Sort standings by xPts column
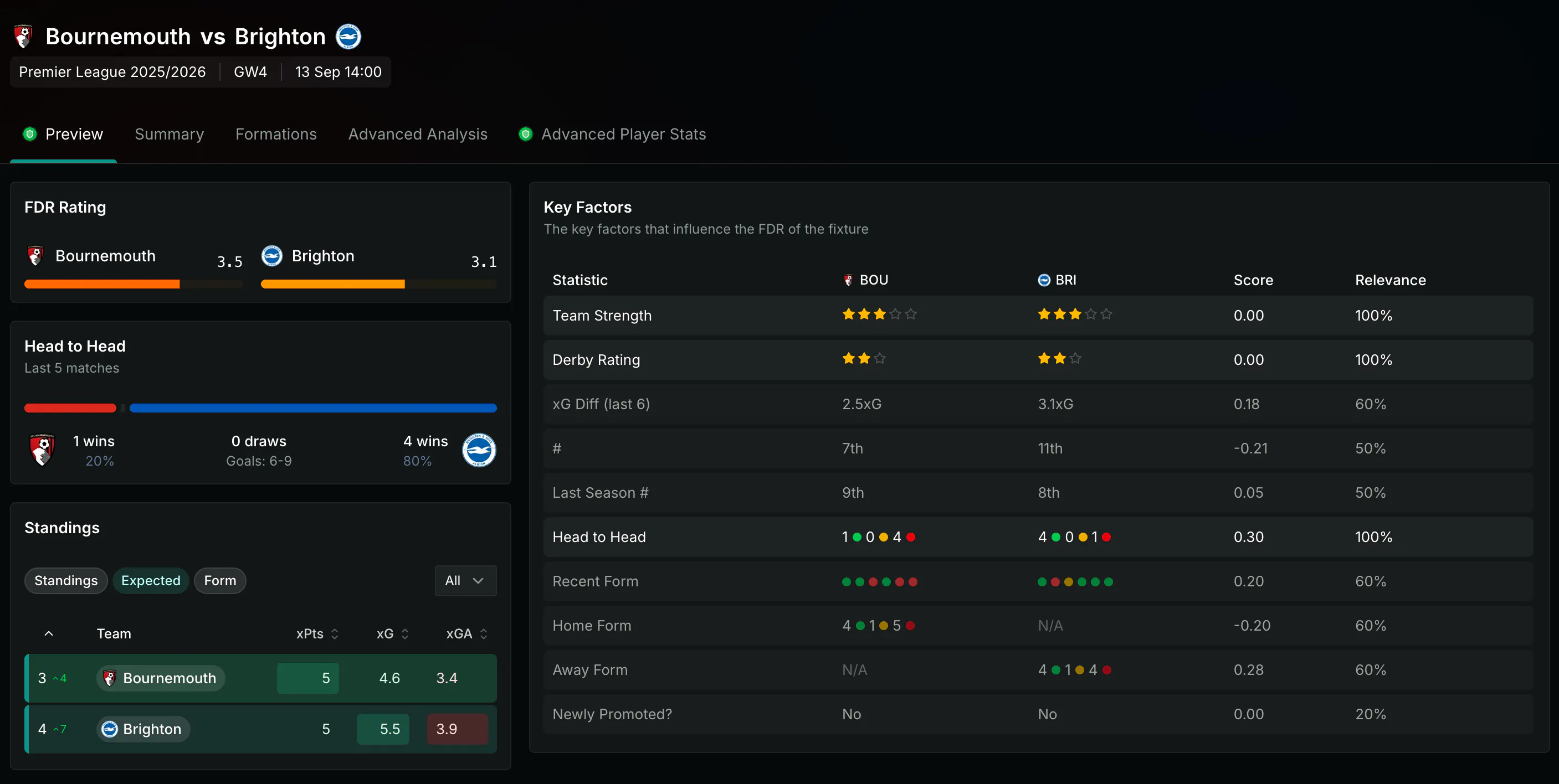This screenshot has height=784, width=1559. [317, 634]
